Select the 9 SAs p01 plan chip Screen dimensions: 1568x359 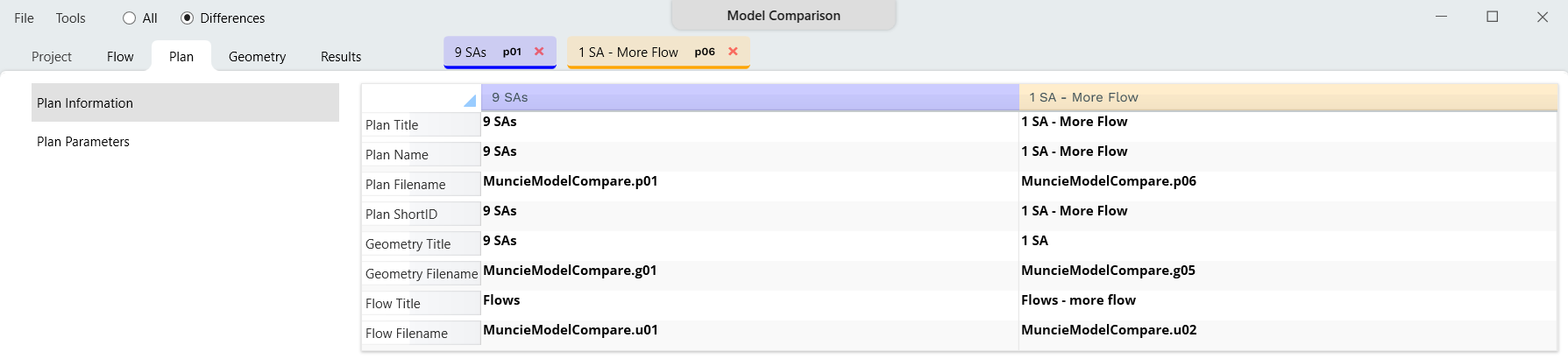pos(487,53)
